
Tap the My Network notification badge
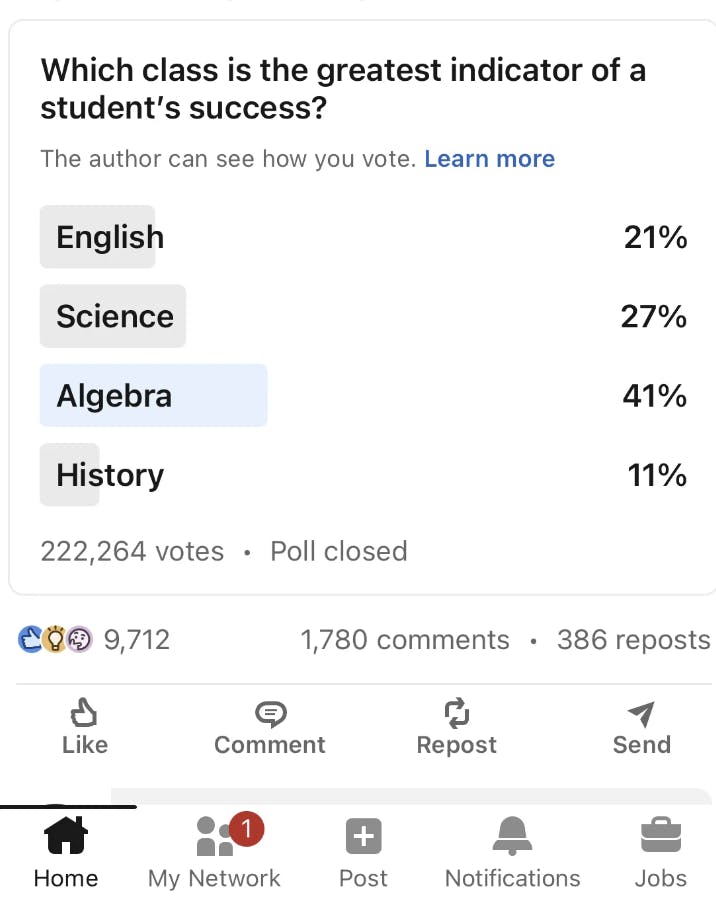click(x=247, y=828)
